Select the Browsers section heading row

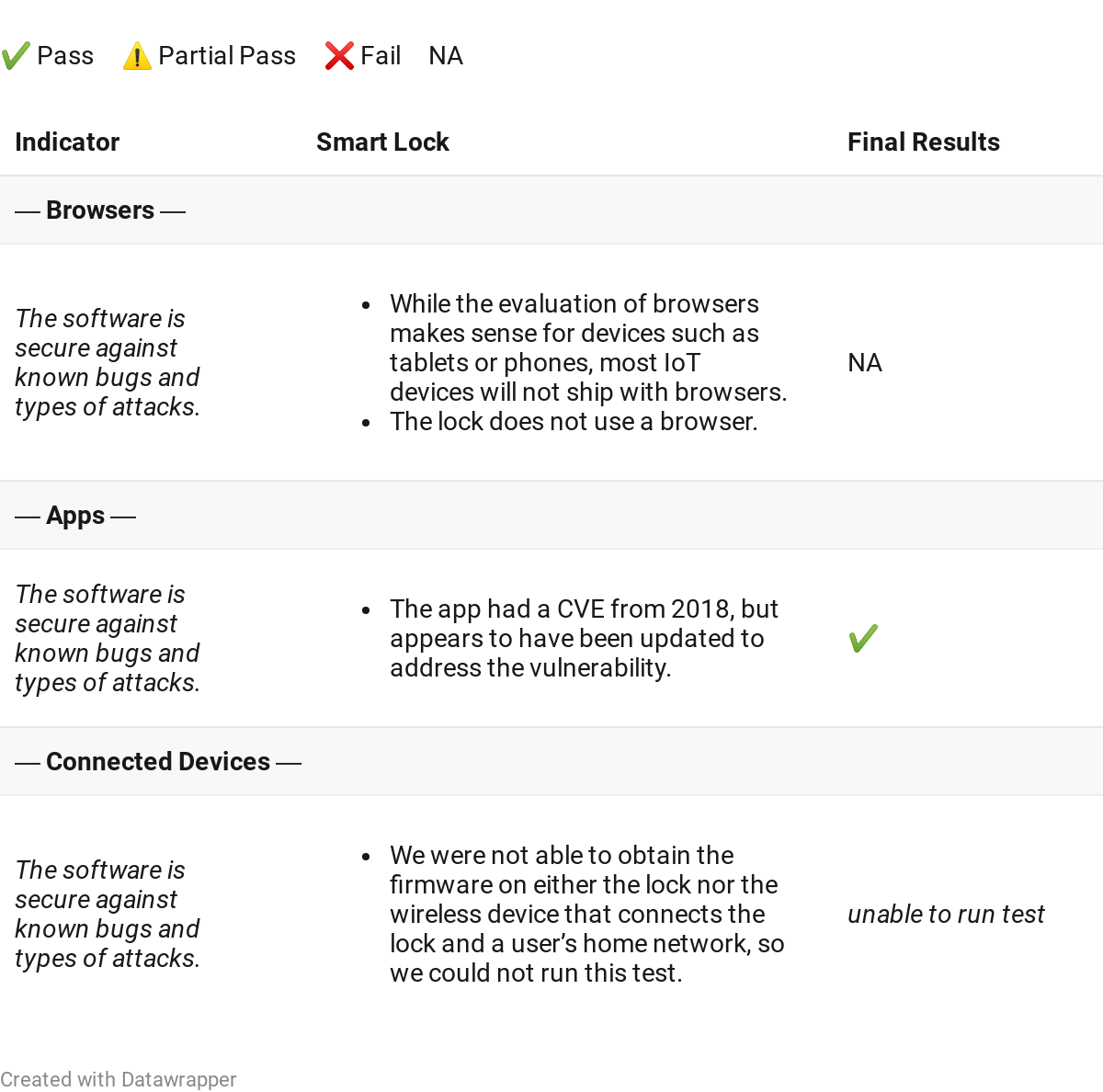[x=100, y=210]
